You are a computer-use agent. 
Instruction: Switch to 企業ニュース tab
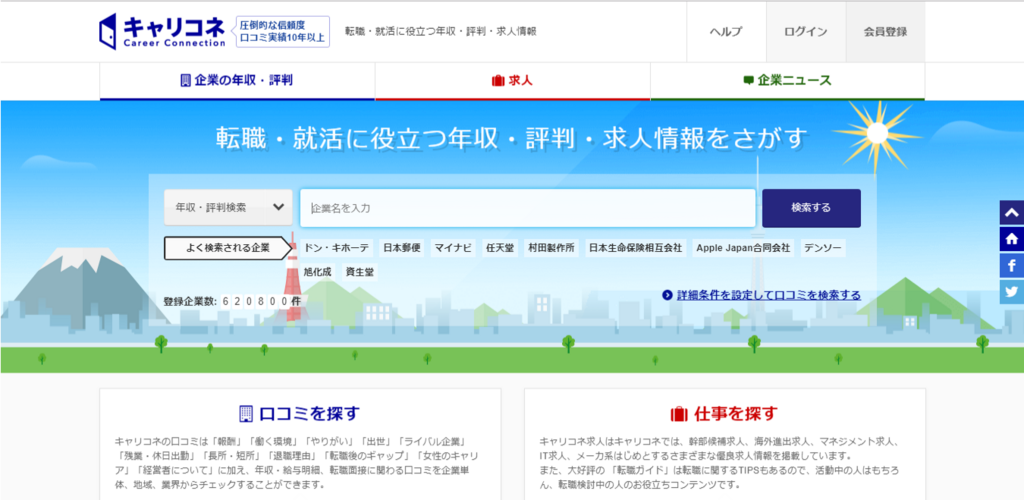pyautogui.click(x=788, y=81)
